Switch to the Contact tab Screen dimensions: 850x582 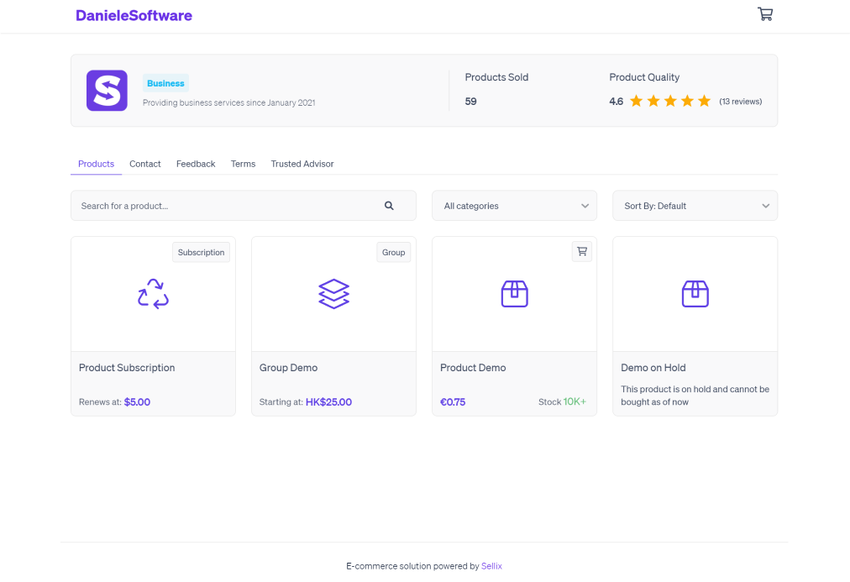tap(145, 164)
